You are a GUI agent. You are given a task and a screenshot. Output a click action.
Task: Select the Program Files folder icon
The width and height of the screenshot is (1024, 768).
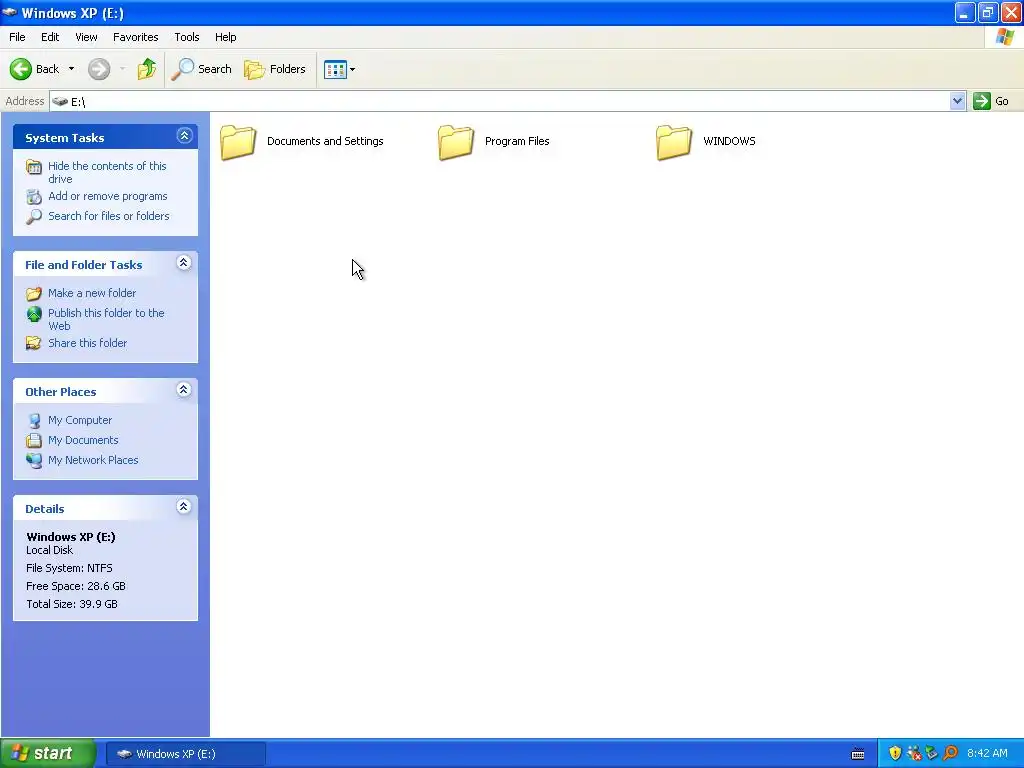(x=456, y=142)
